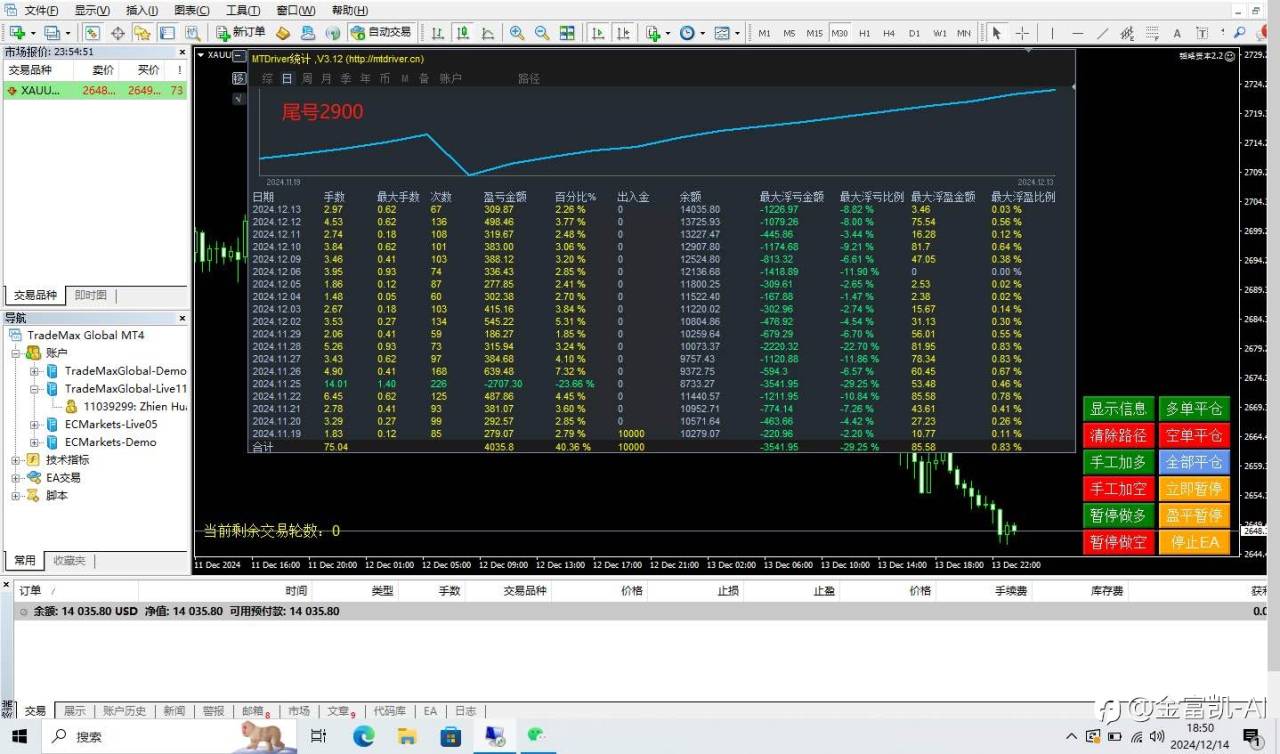Viewport: 1280px width, 754px height.
Task: Switch chart timeframe to H1
Action: click(x=864, y=33)
